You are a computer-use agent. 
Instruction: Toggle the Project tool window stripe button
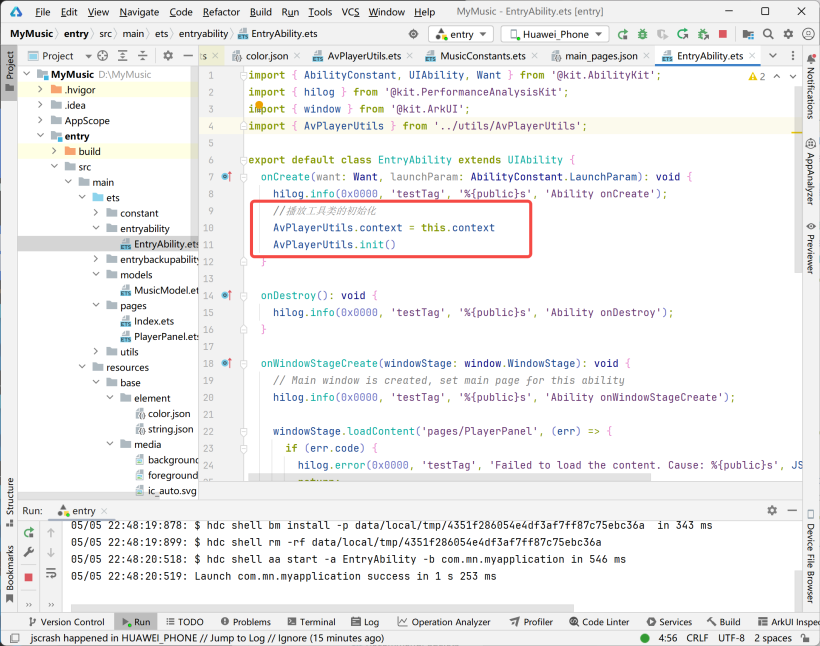9,71
